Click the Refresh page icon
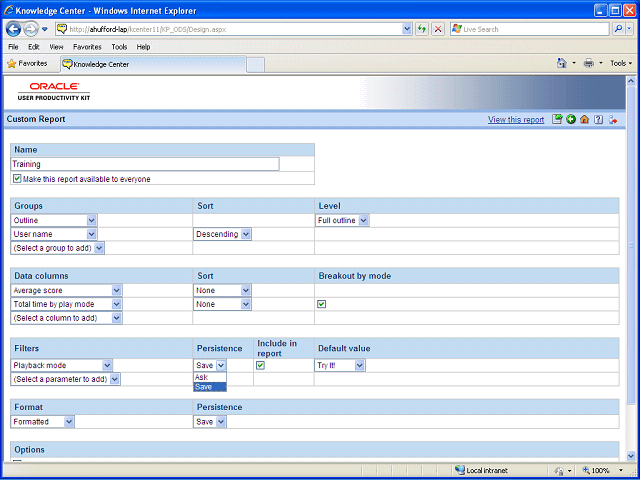The width and height of the screenshot is (640, 480). pos(422,29)
